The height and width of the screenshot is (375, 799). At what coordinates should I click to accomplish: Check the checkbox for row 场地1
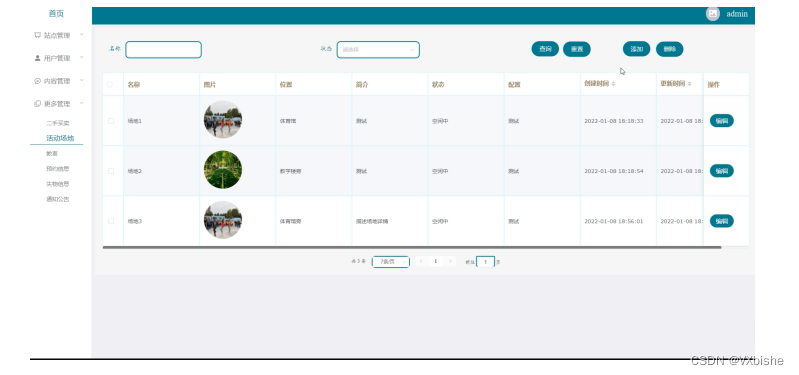[111, 121]
